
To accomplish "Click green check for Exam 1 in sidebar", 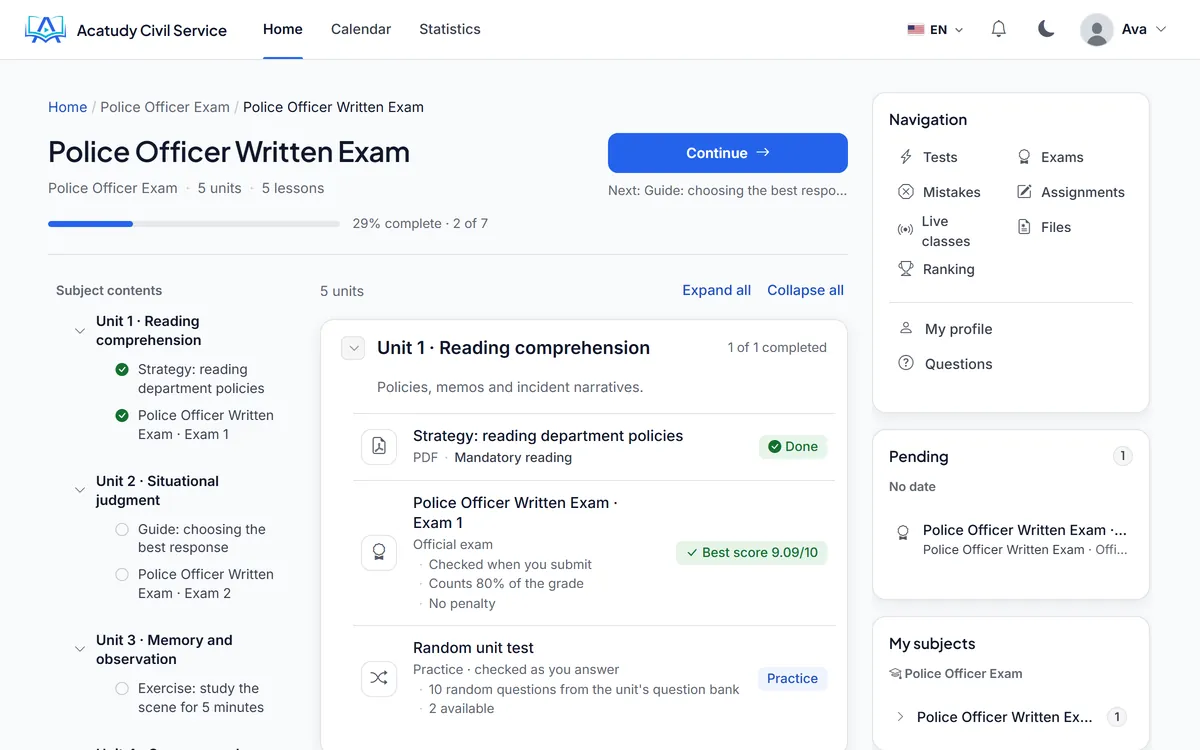I will (x=122, y=415).
